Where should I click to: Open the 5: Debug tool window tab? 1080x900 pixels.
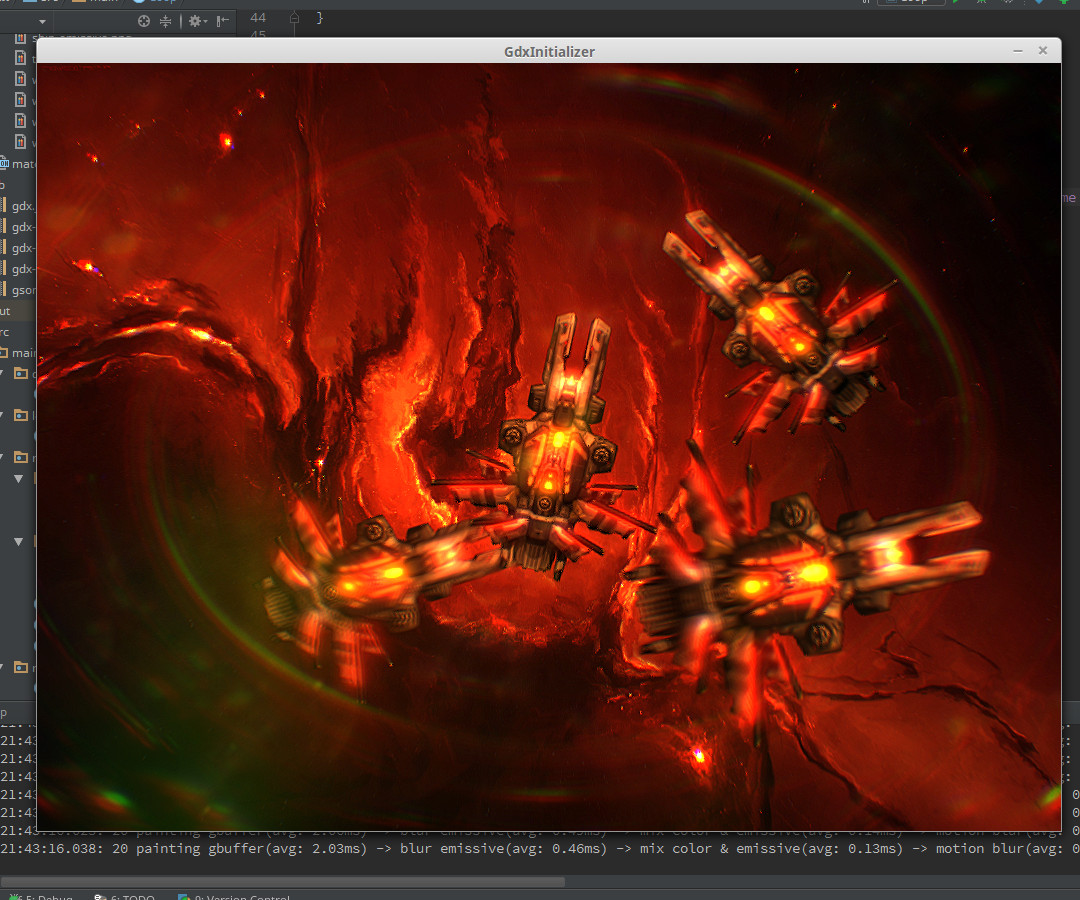[42, 897]
